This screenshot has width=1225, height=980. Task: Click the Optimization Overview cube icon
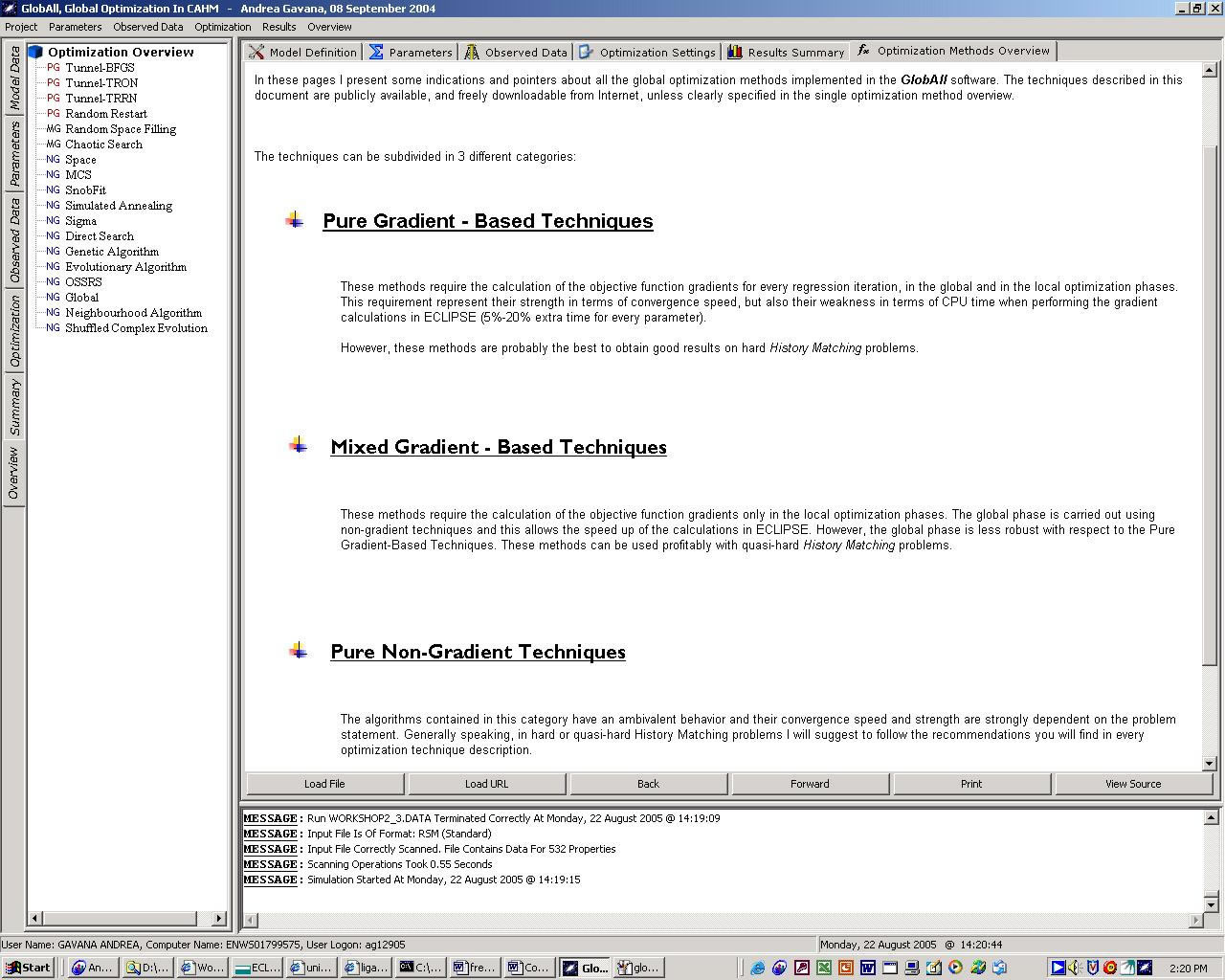35,52
